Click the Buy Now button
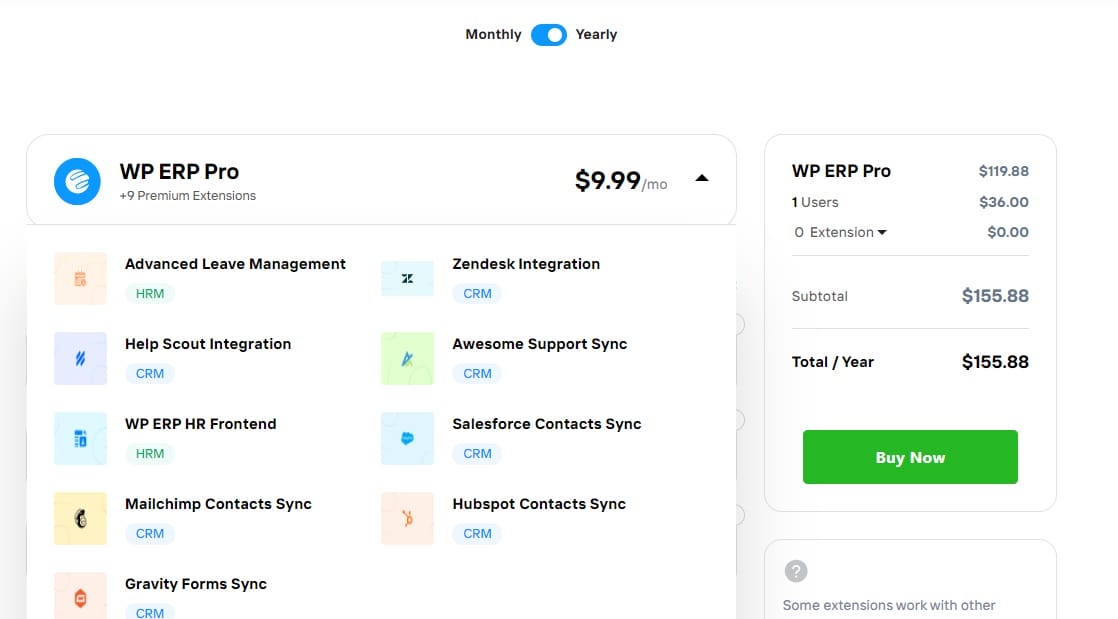 [x=910, y=457]
